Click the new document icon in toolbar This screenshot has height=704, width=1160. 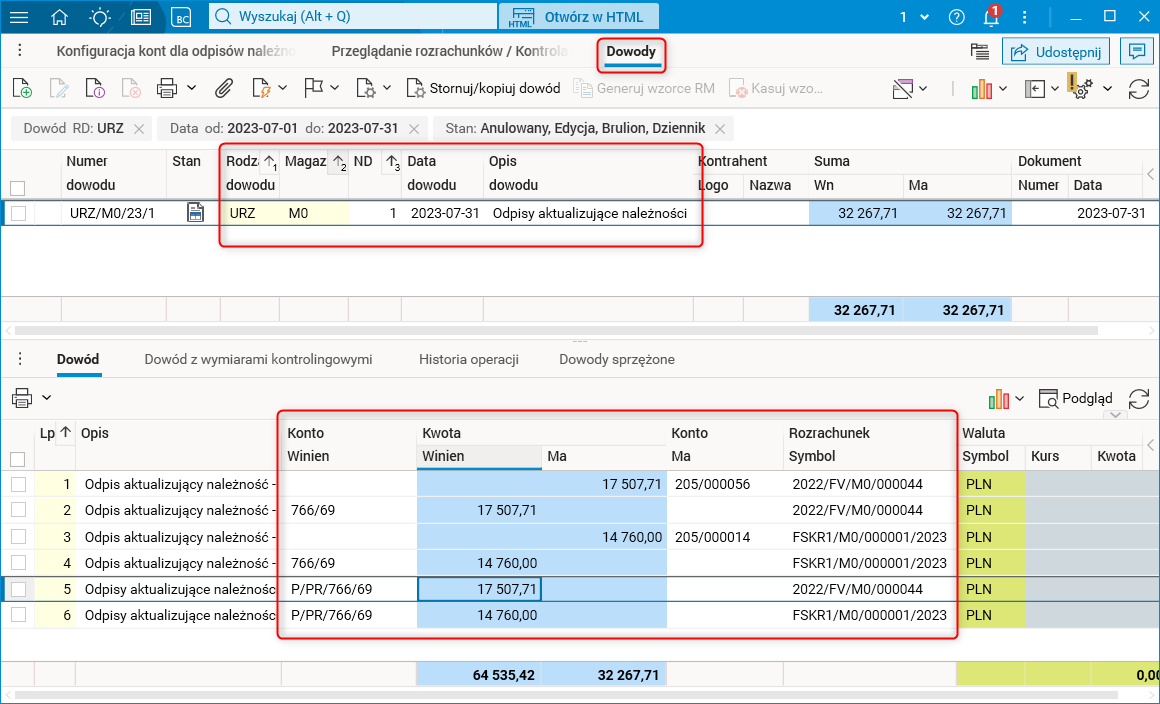(22, 88)
